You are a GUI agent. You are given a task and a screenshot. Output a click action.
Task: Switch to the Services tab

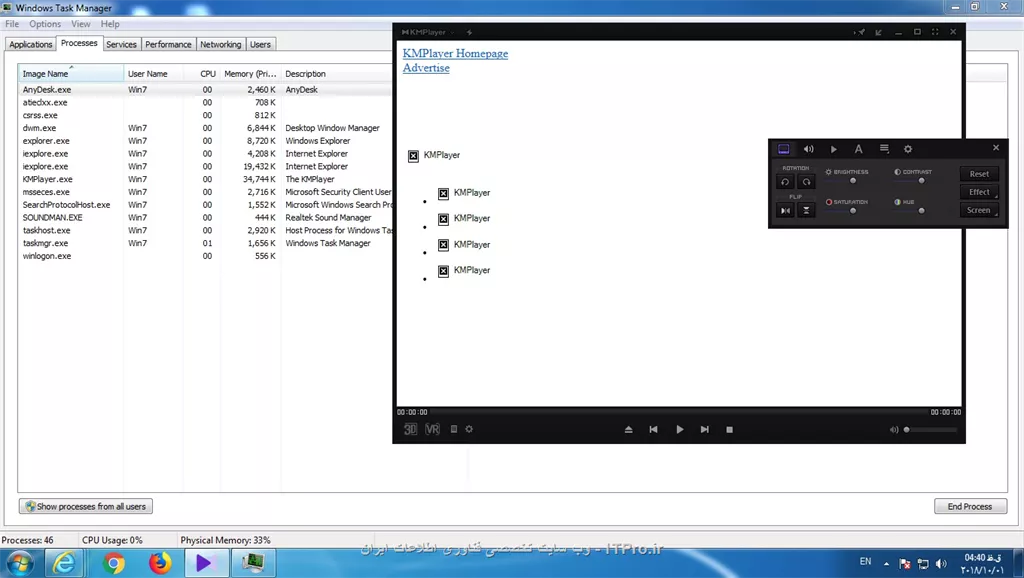pos(121,44)
